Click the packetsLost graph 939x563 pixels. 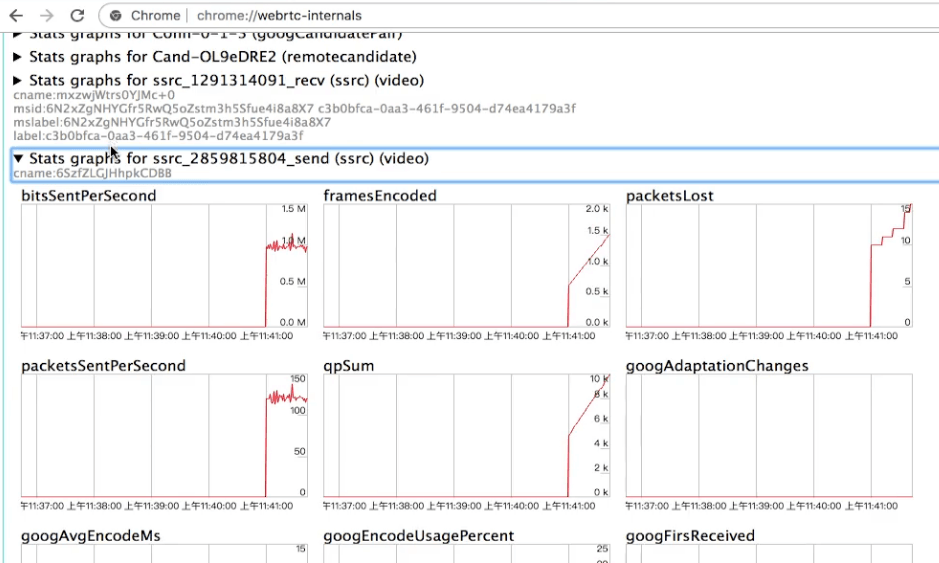(x=769, y=266)
